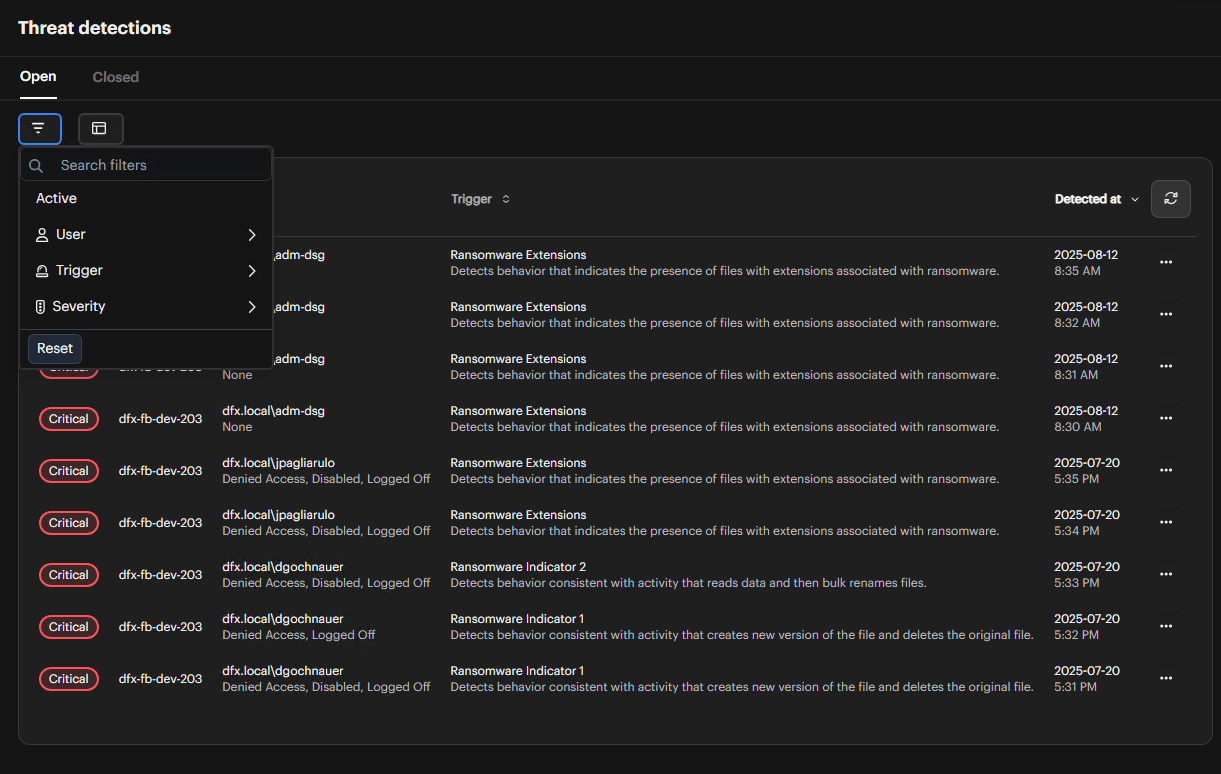
Task: Open more options for the 8:35 AM detection
Action: 1166,263
